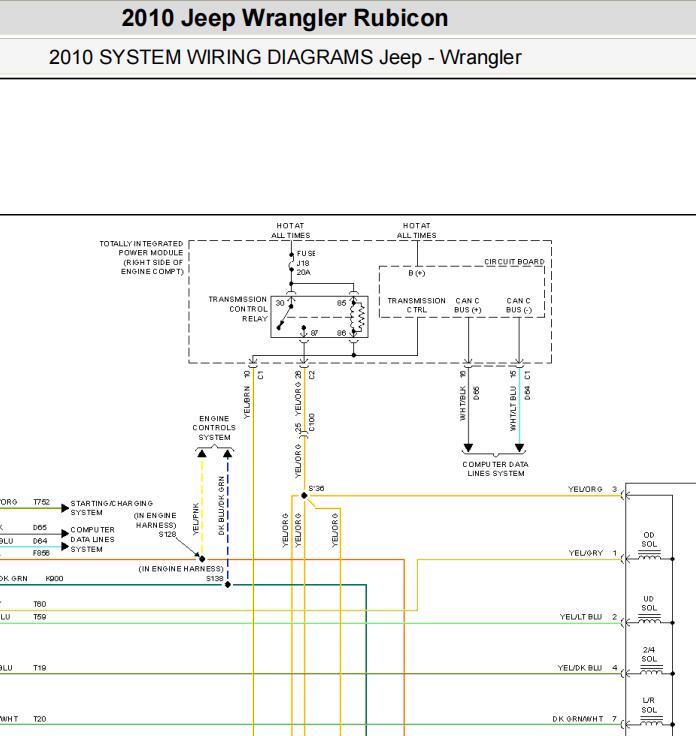The width and height of the screenshot is (696, 736).
Task: Select the "C100" connector label
Action: (312, 422)
